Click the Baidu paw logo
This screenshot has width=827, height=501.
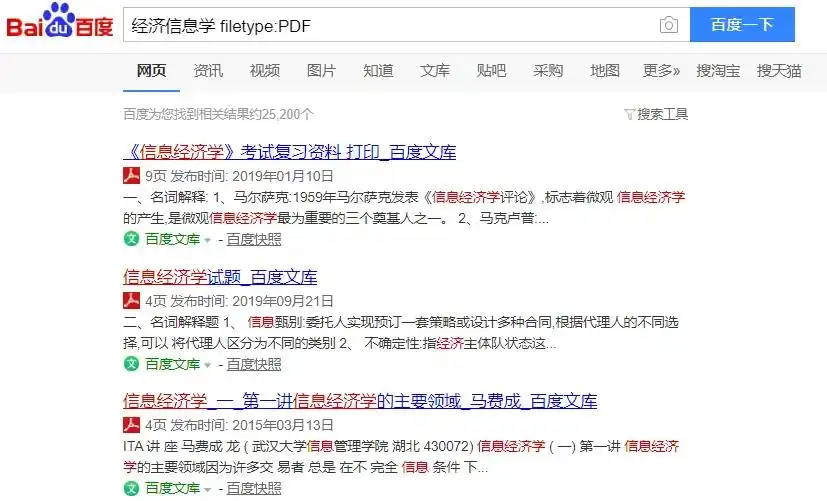59,26
